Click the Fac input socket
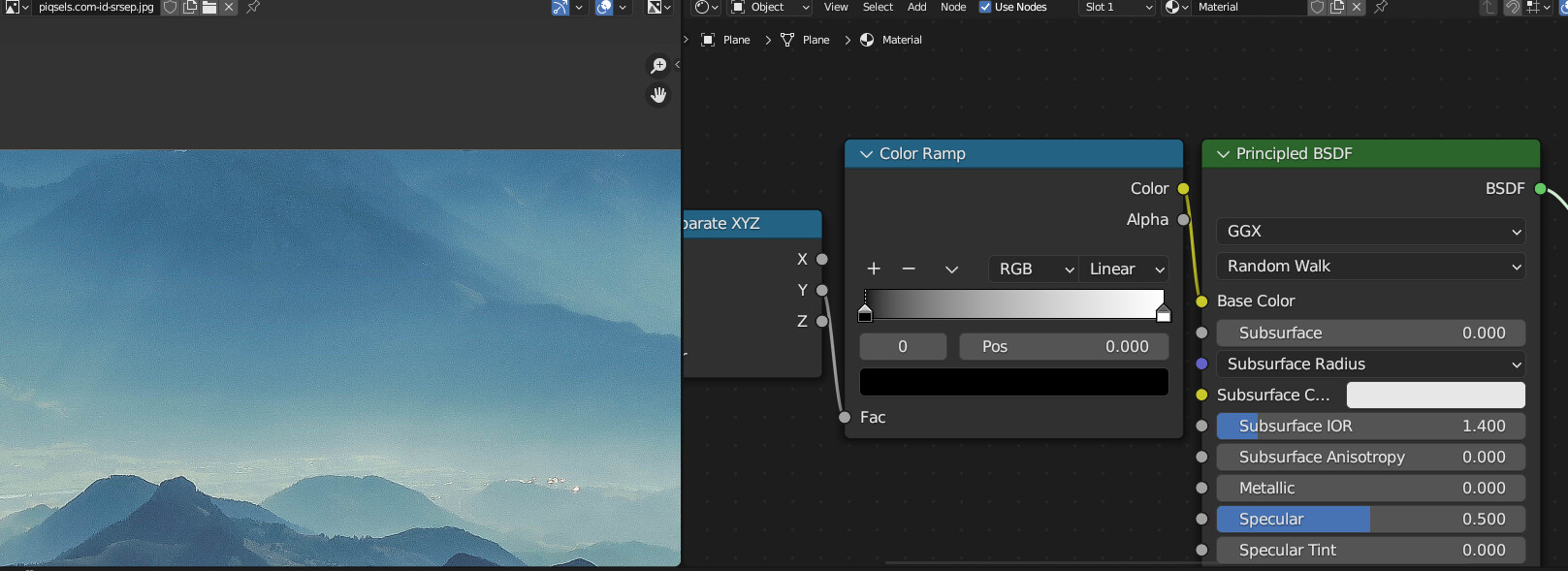The width and height of the screenshot is (1568, 571). coord(845,418)
